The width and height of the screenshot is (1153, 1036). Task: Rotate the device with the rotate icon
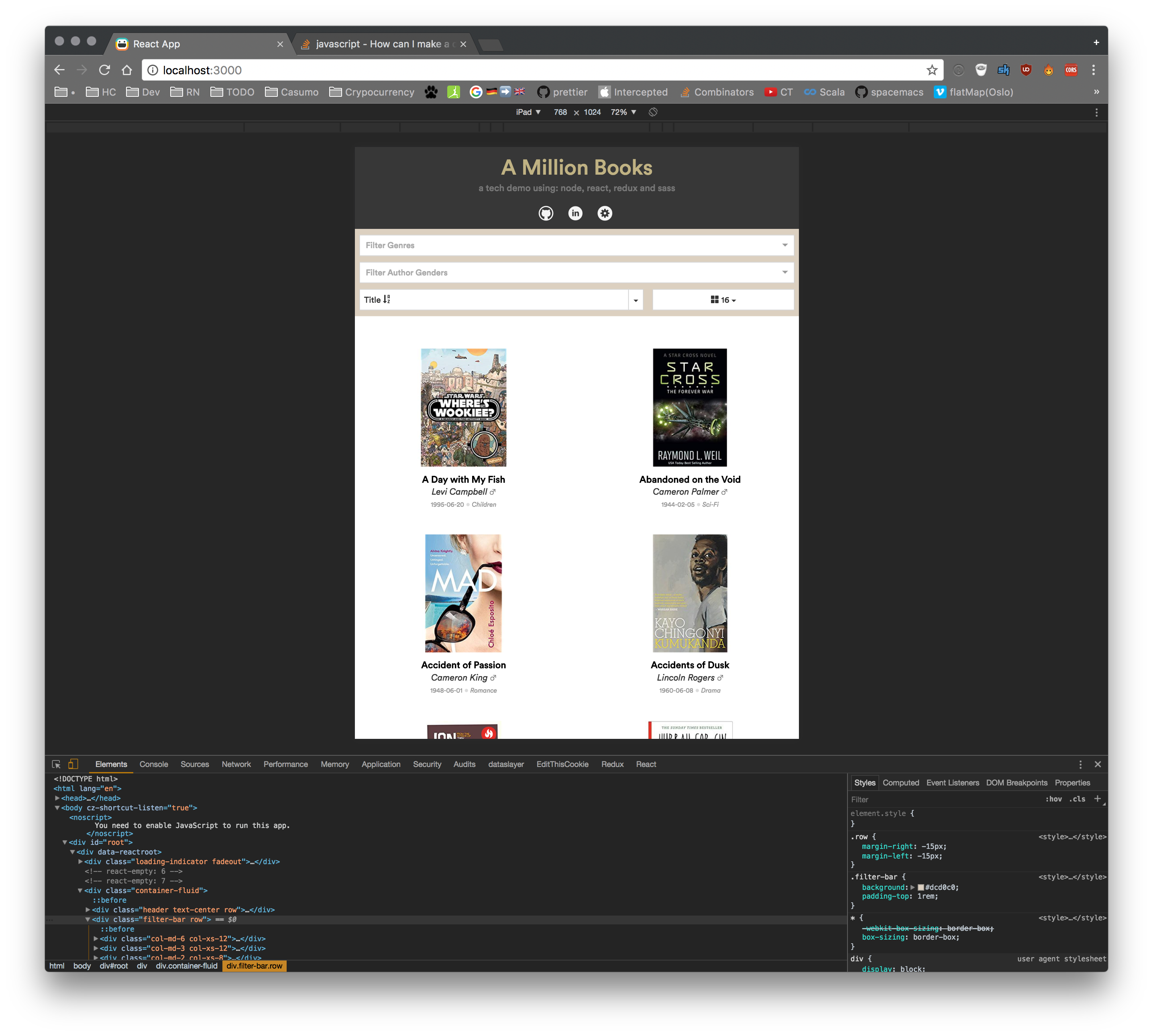tap(653, 112)
